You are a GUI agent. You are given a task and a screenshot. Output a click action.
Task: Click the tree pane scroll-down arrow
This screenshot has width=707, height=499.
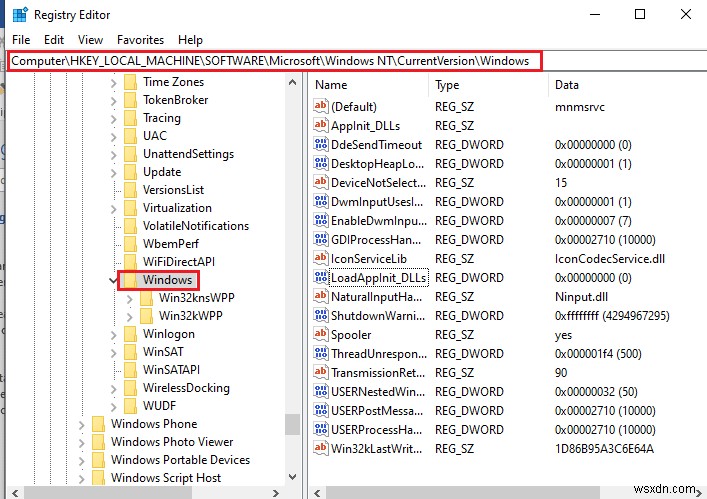(x=292, y=476)
